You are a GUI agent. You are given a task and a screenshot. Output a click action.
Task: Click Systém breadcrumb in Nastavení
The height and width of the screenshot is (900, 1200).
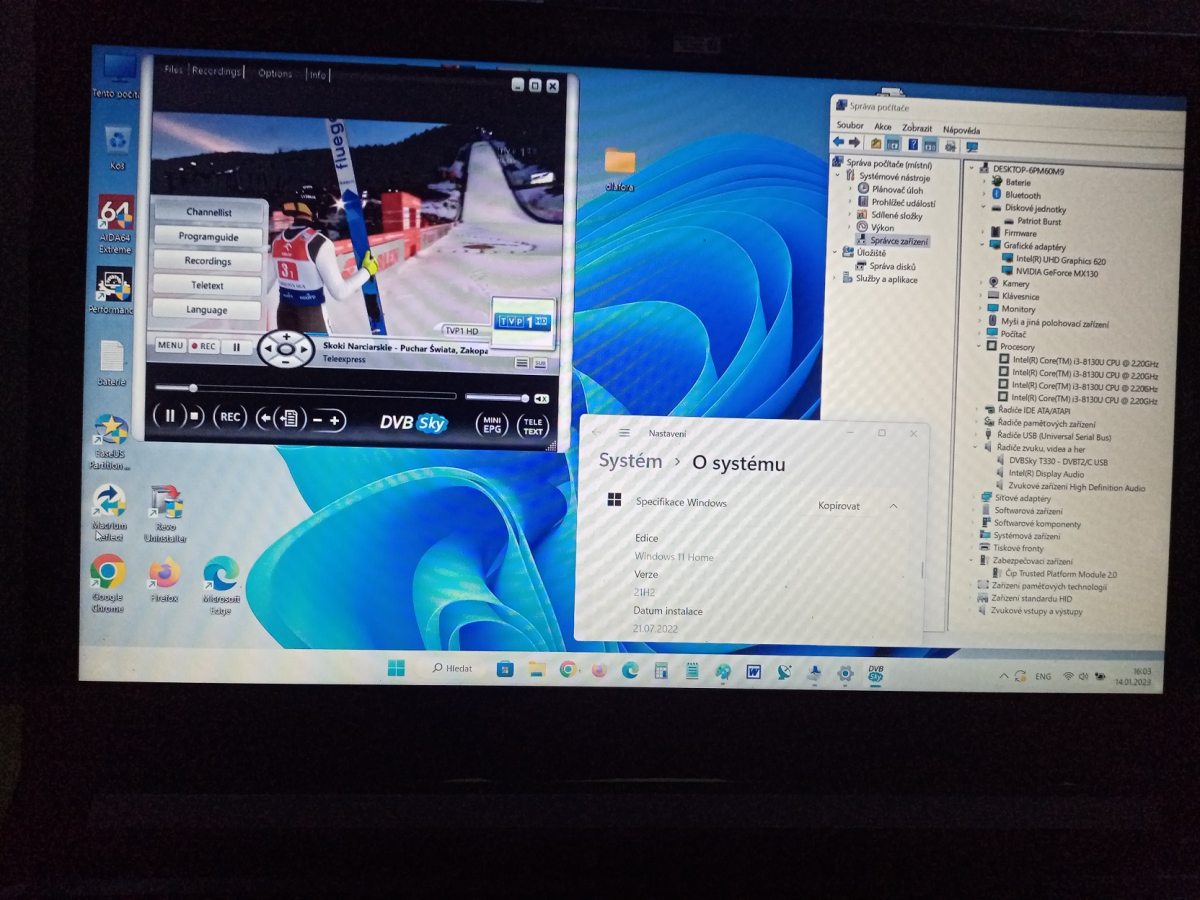coord(630,461)
